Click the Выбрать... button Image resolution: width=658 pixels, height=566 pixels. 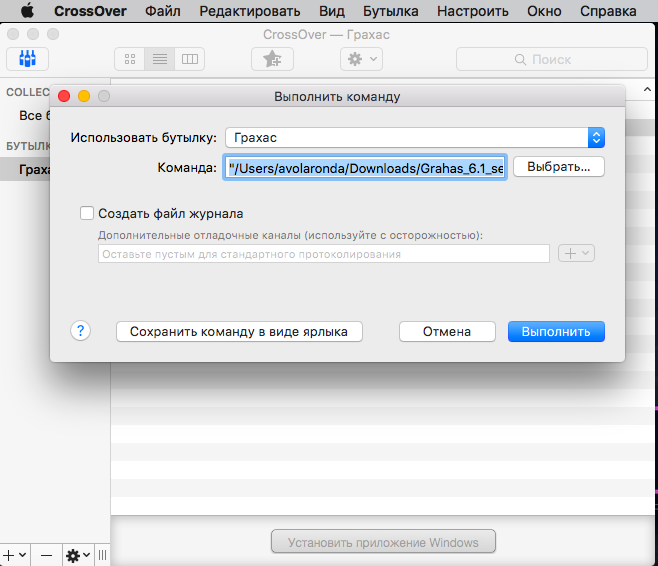click(559, 167)
